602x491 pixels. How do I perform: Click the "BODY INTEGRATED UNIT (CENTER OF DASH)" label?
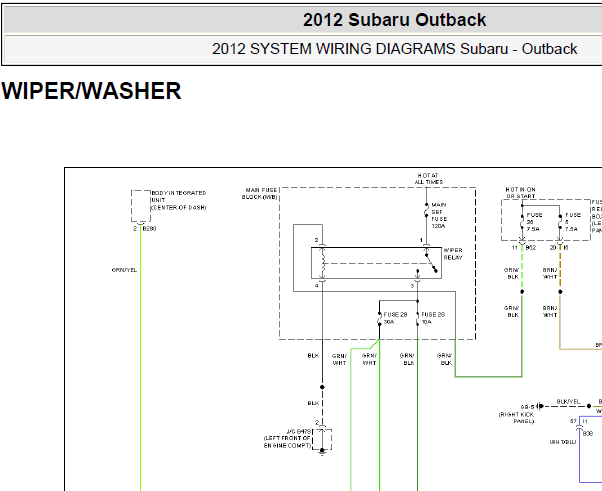(x=179, y=200)
